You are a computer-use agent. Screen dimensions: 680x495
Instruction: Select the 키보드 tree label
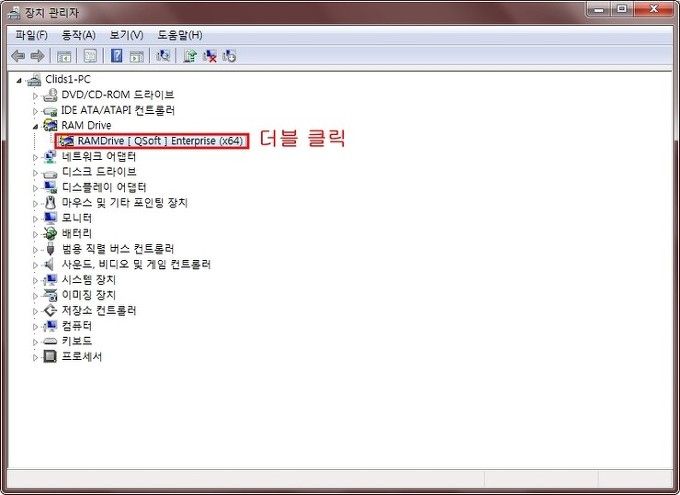point(76,341)
